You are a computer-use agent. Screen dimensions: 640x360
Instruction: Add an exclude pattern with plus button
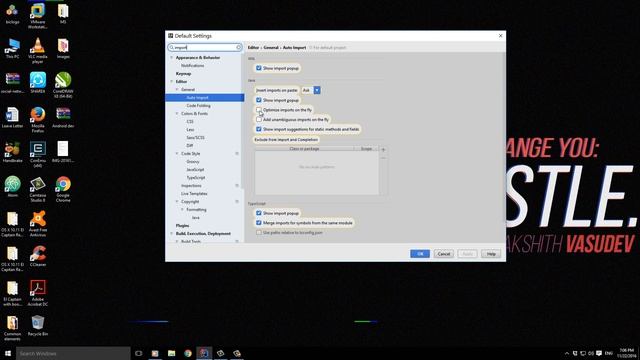[x=383, y=150]
